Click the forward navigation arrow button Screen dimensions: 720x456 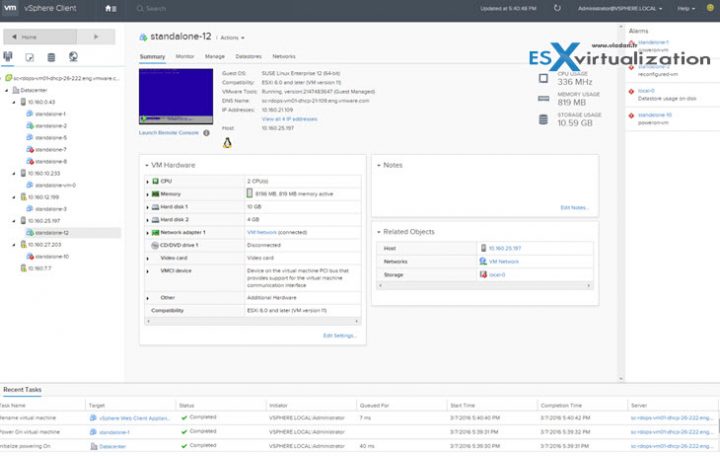pyautogui.click(x=96, y=37)
